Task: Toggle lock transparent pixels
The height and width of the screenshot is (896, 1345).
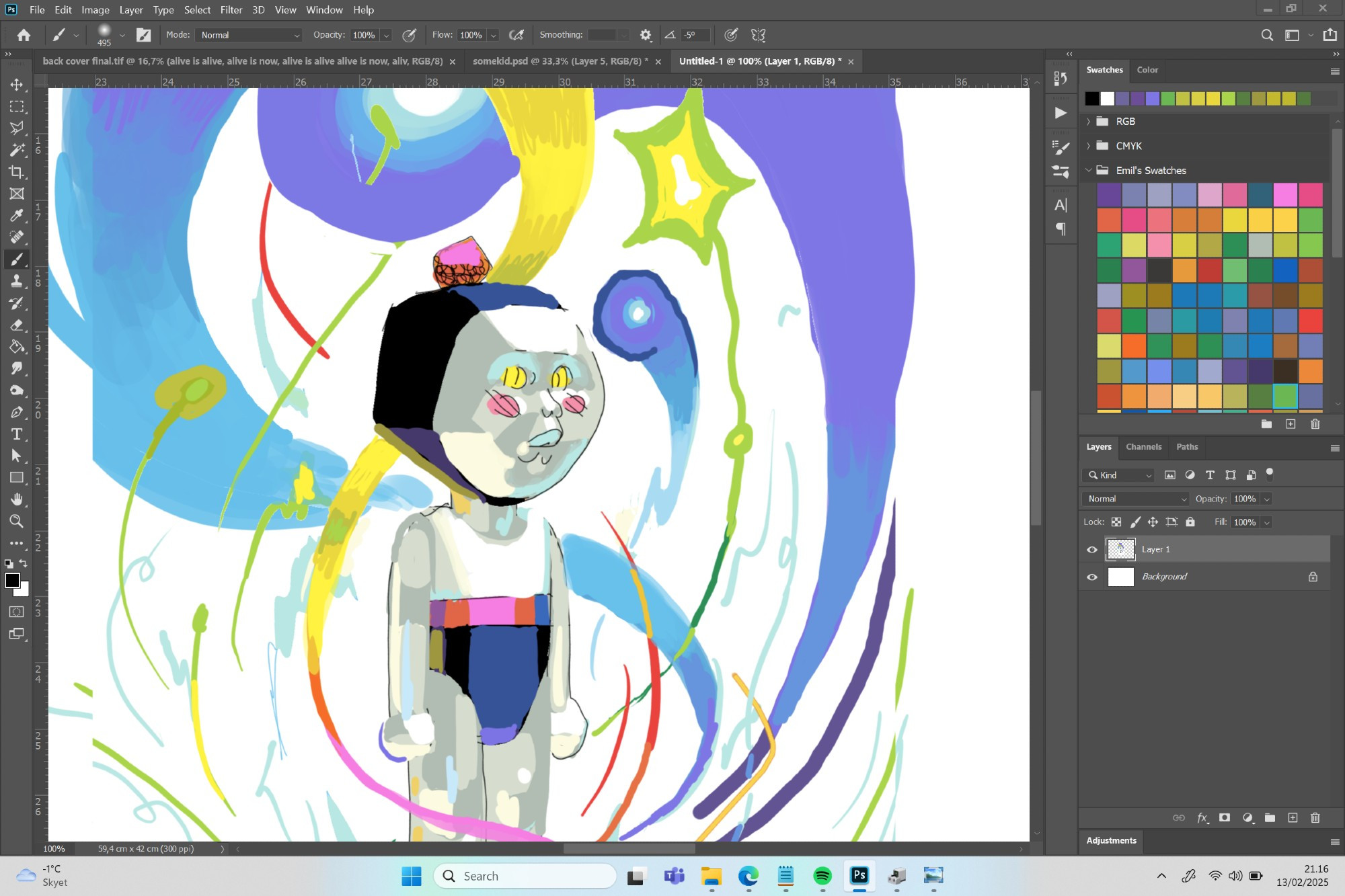Action: [1116, 522]
